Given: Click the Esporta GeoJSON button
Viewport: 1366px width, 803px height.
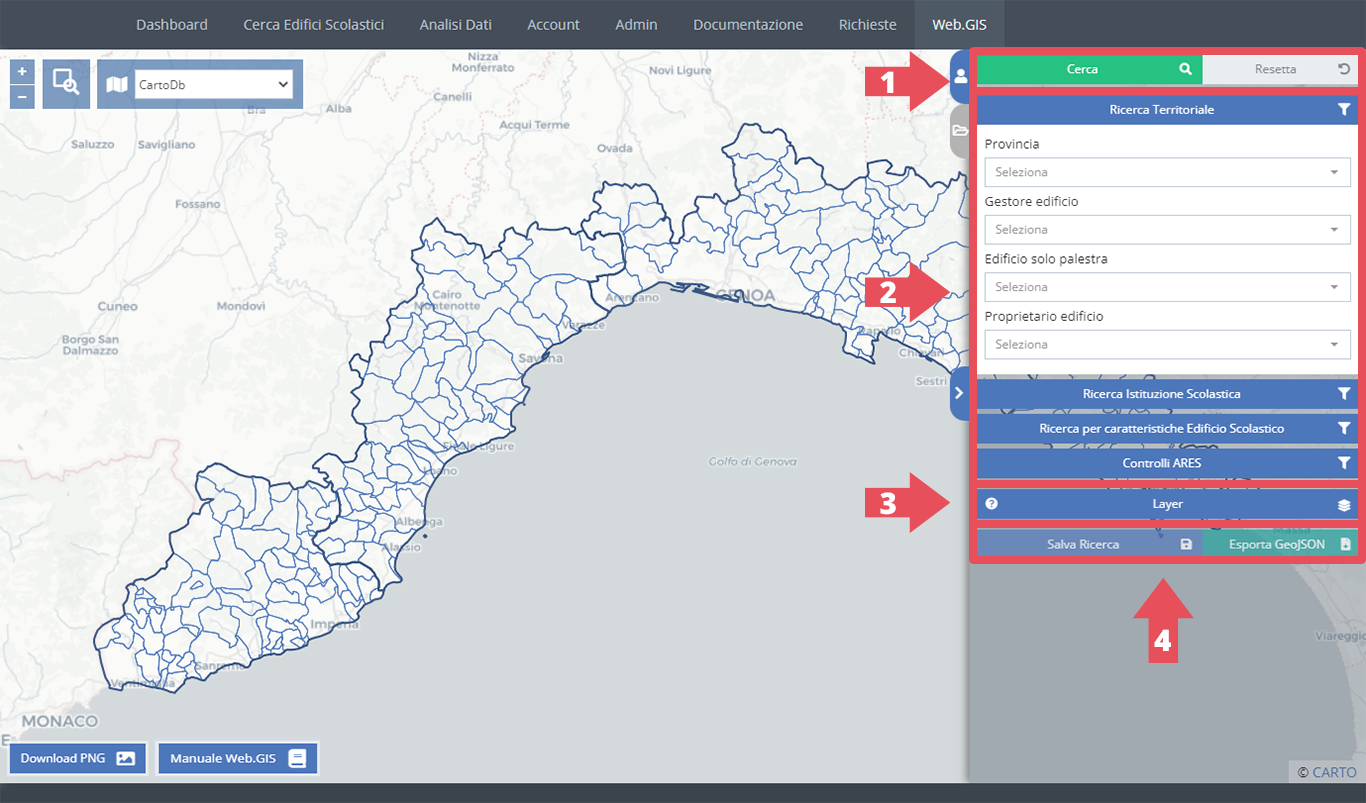Looking at the screenshot, I should [1280, 544].
